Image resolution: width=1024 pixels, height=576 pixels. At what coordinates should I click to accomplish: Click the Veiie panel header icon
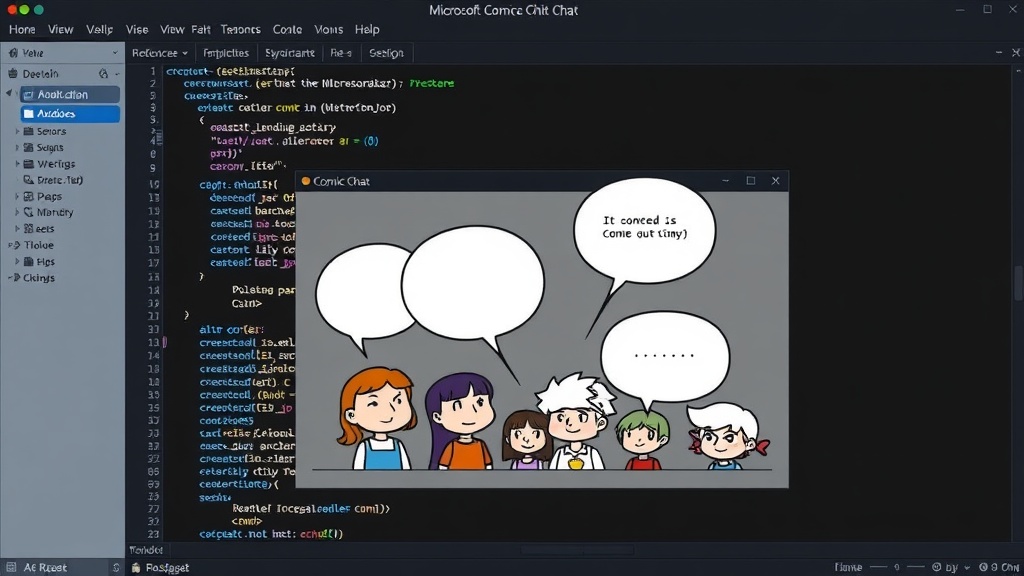pyautogui.click(x=13, y=53)
